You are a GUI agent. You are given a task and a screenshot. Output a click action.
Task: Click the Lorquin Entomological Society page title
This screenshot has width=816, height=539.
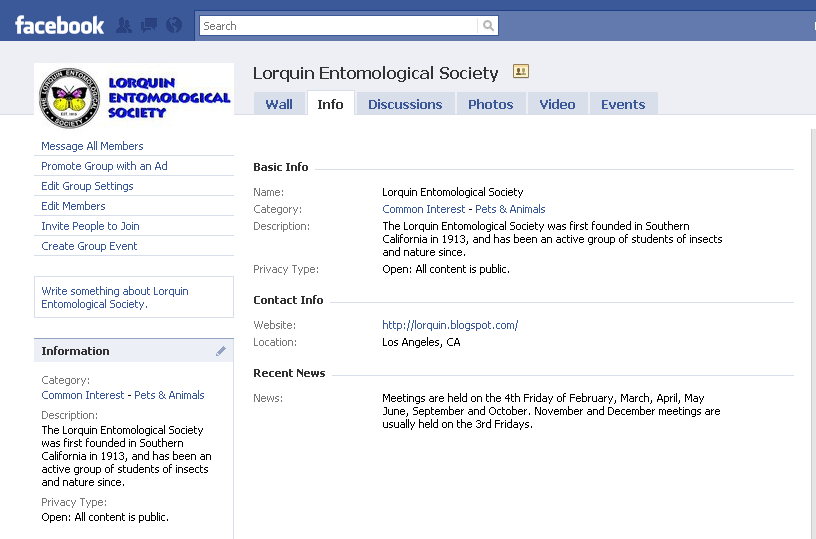(375, 73)
